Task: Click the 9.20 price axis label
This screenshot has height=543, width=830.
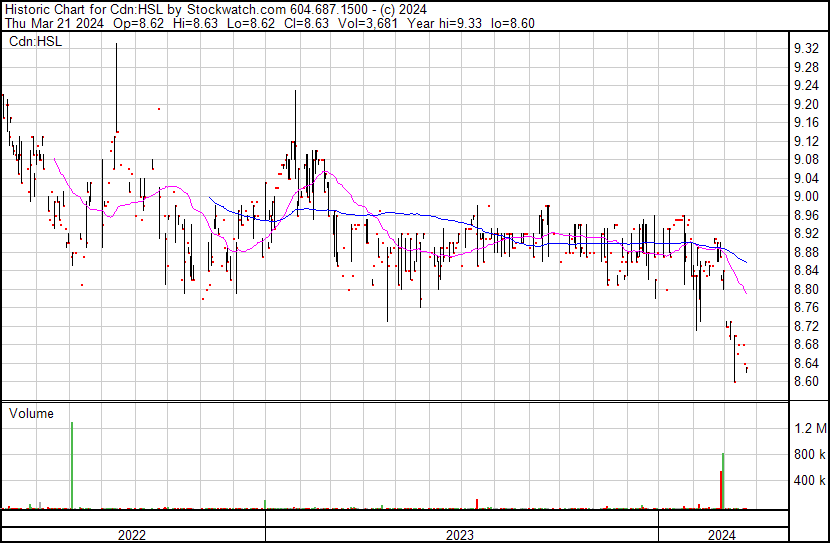Action: point(806,104)
